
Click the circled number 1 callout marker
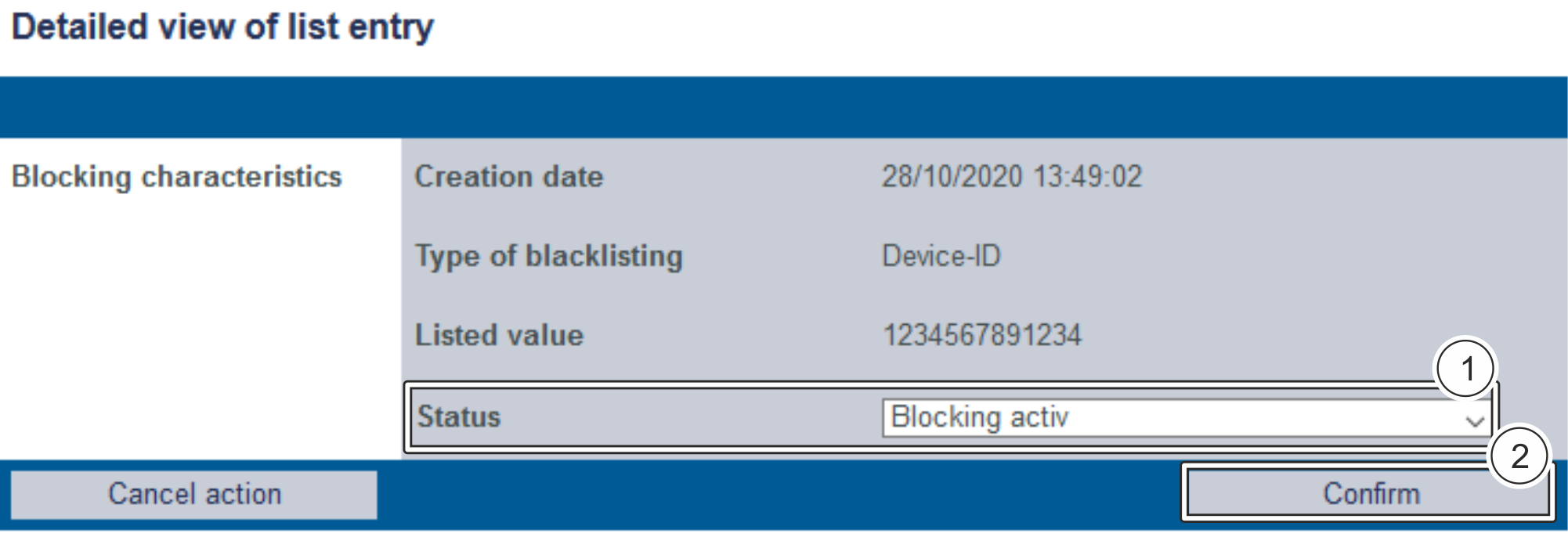pyautogui.click(x=1465, y=369)
